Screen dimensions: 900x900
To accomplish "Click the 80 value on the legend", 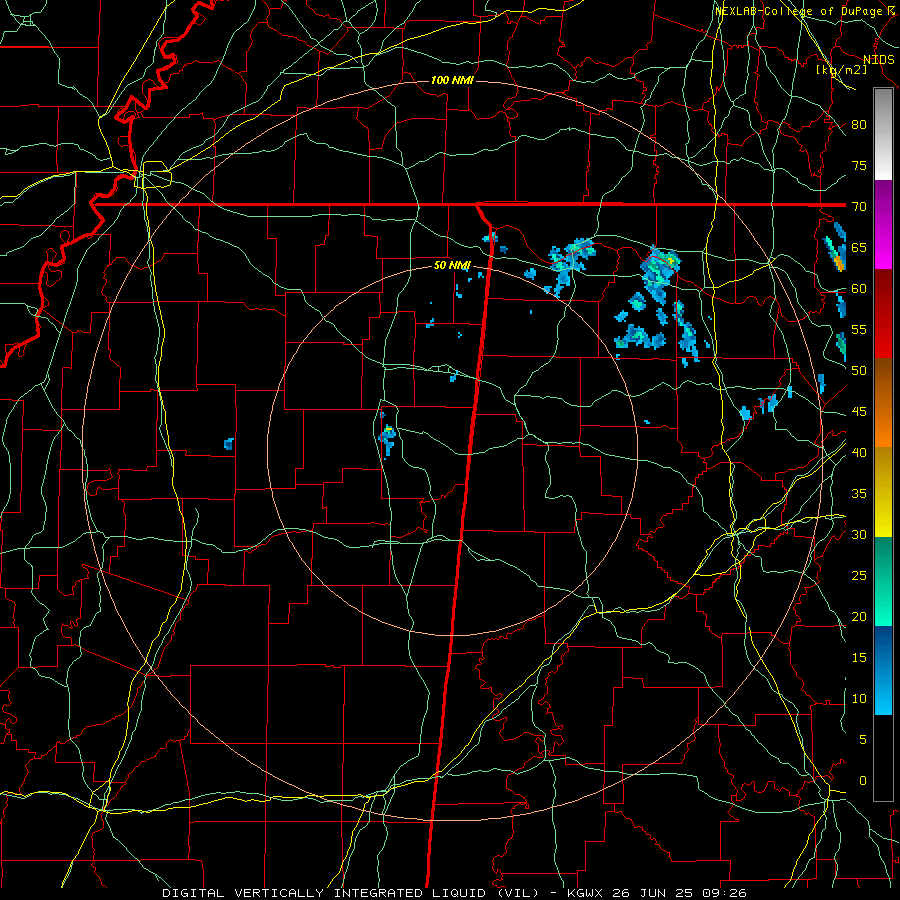I will pos(859,125).
